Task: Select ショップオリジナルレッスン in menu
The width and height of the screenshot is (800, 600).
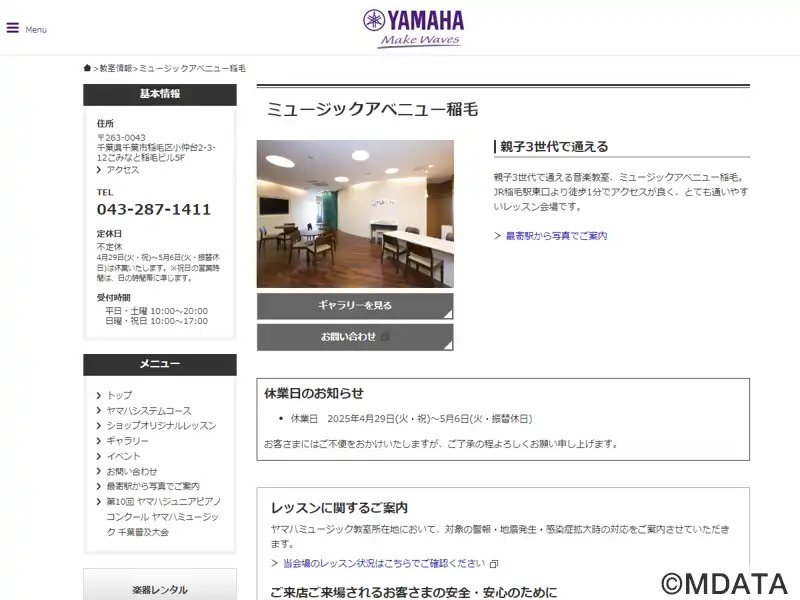Action: [161, 426]
